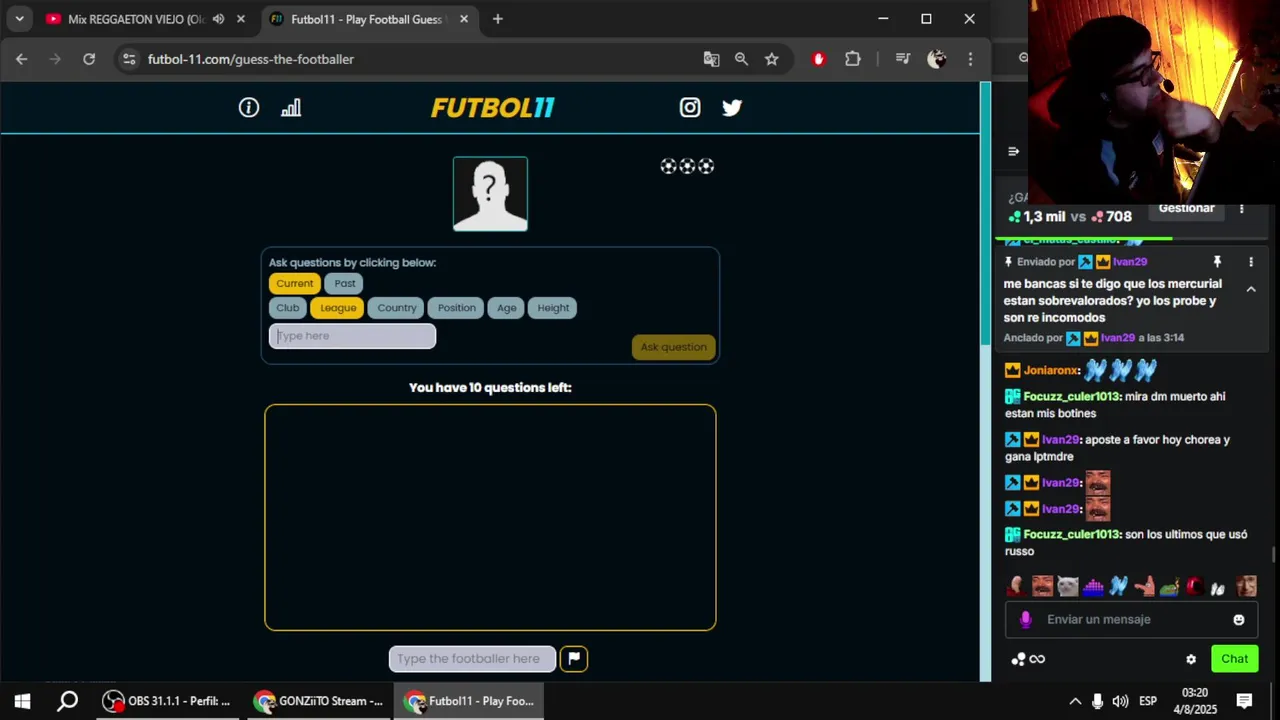The image size is (1280, 720).
Task: Open a new browser tab
Action: coord(498,19)
